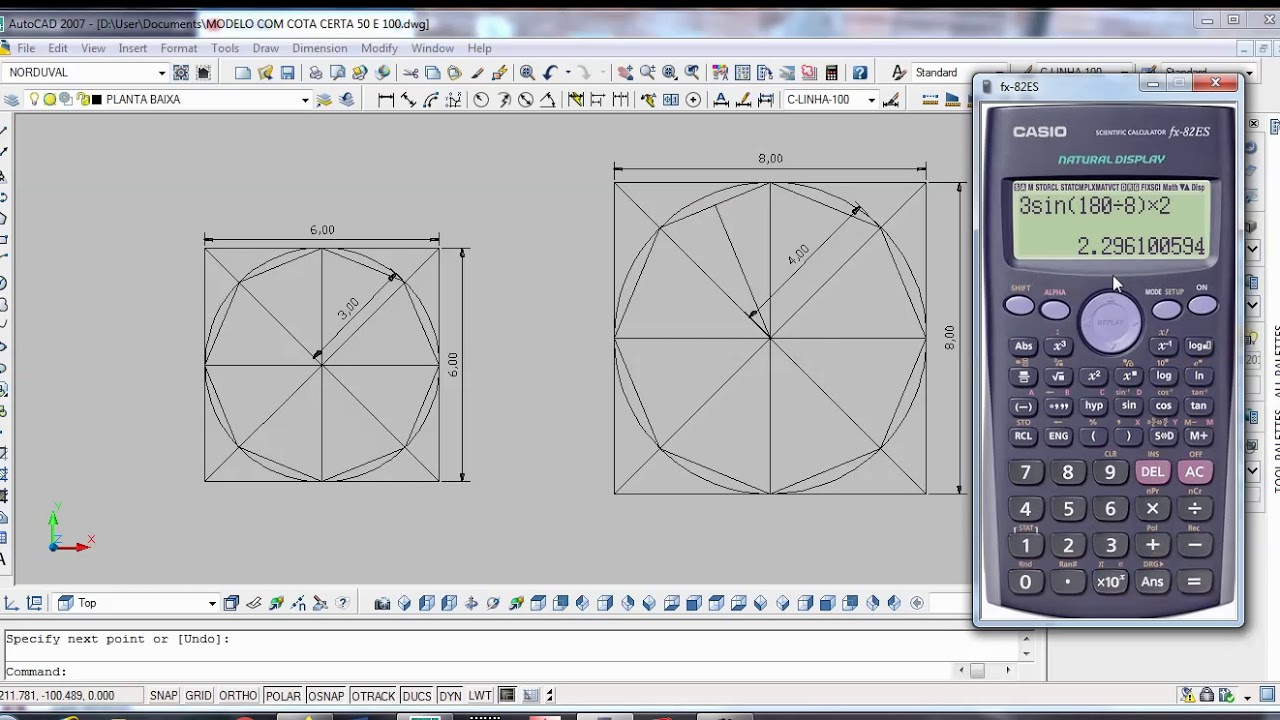Click the calculator division key
Screen dimensions: 1280x720
point(1195,509)
